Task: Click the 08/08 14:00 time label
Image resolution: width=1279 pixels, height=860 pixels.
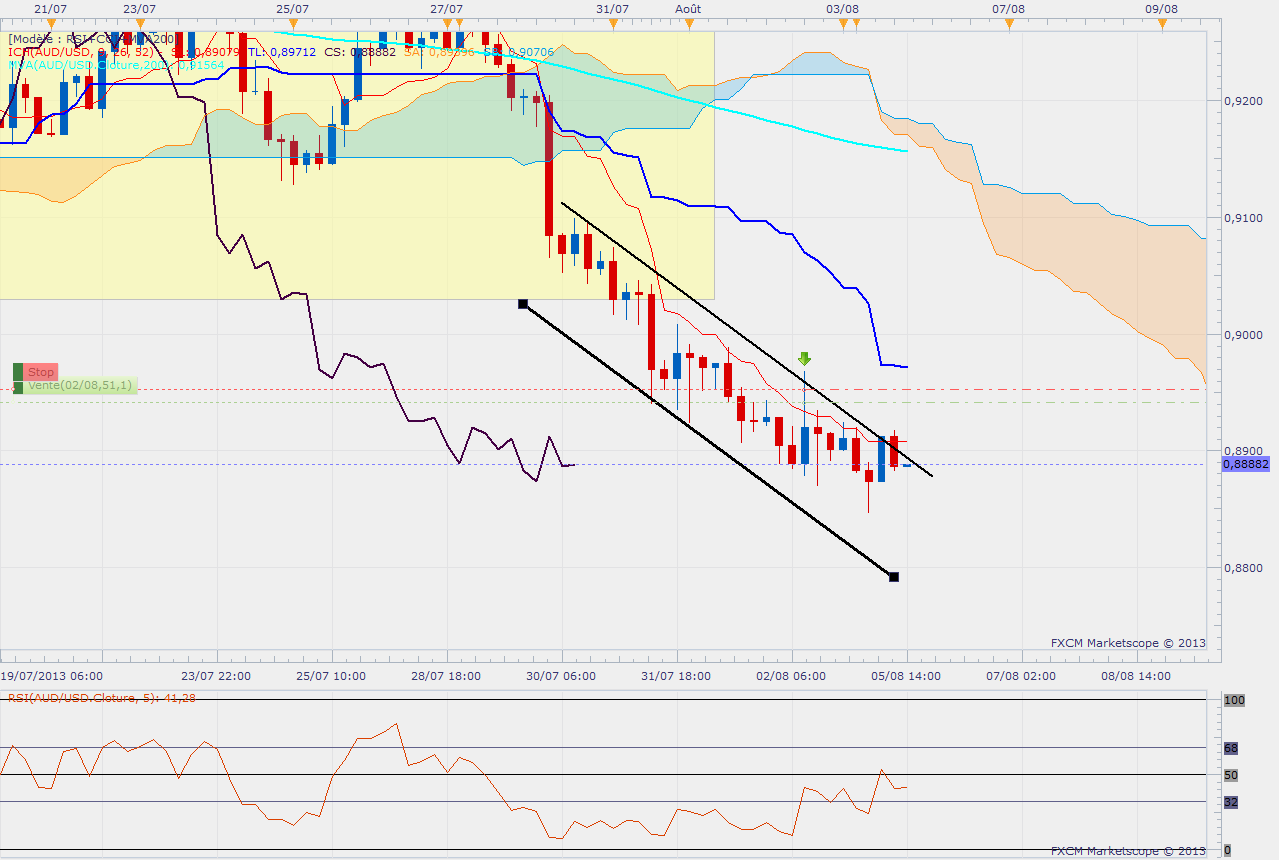Action: click(x=1137, y=676)
